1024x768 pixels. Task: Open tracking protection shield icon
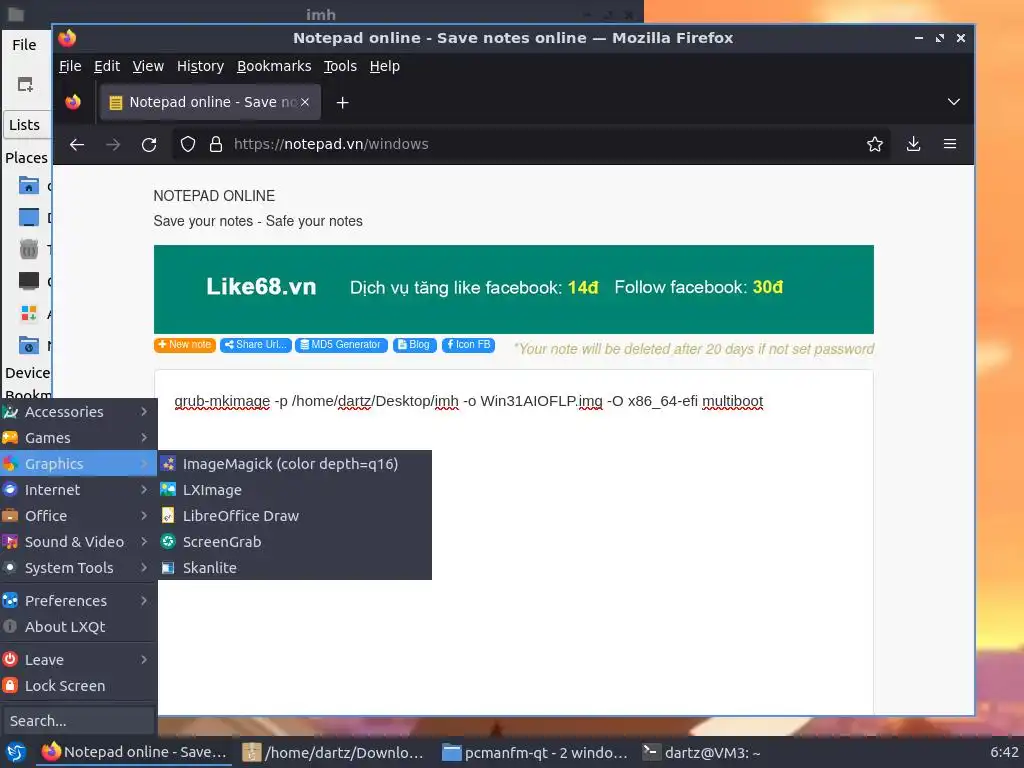coord(188,144)
